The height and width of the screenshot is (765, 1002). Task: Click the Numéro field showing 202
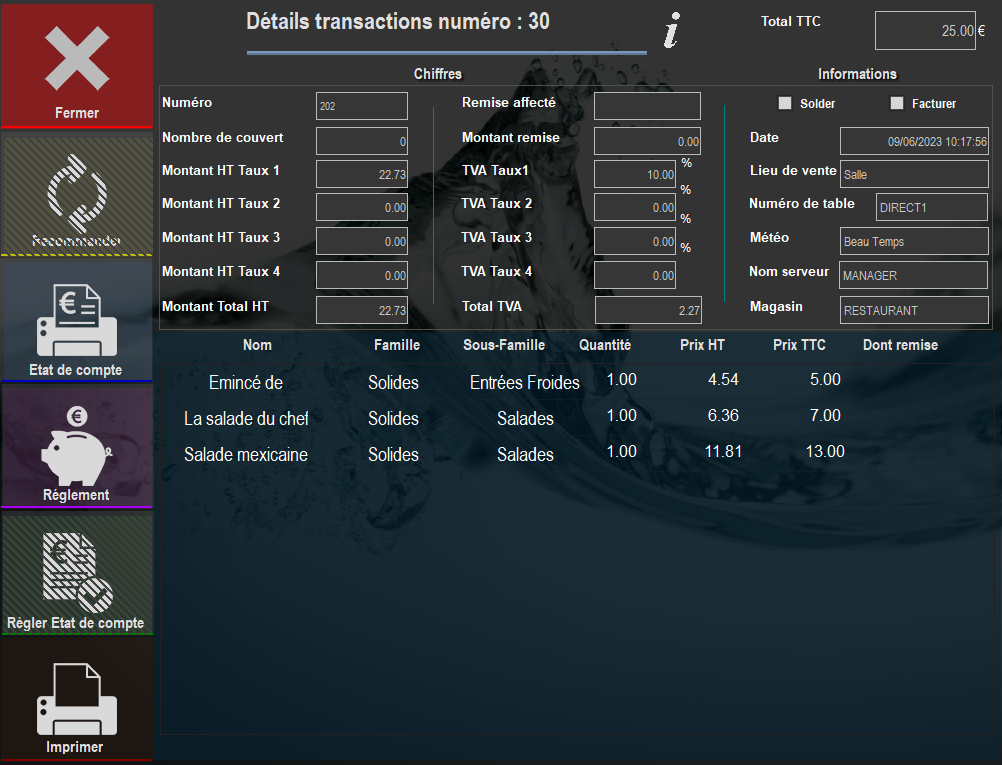pos(362,106)
